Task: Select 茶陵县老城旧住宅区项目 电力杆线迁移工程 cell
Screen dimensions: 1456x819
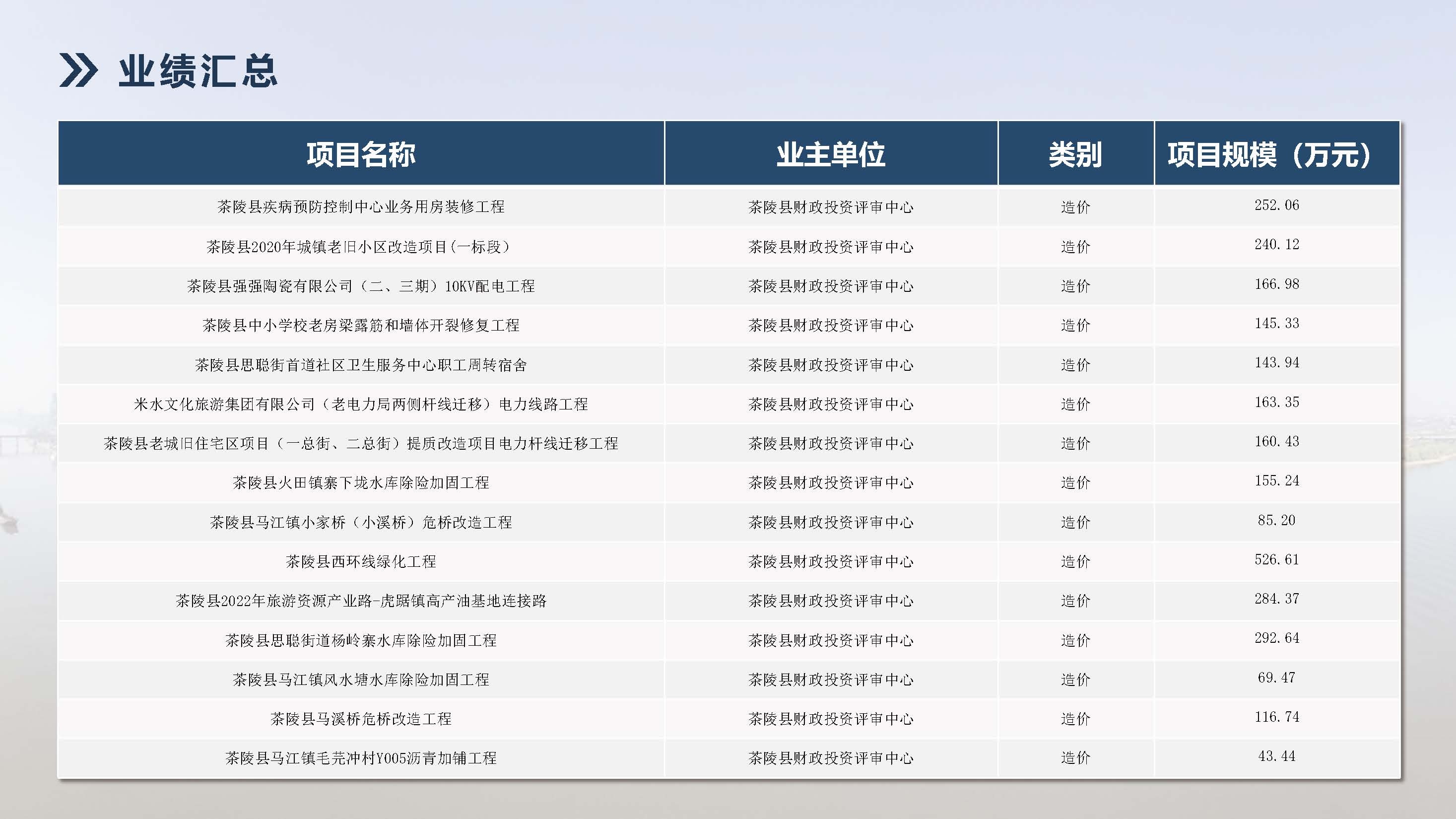Action: pos(361,444)
